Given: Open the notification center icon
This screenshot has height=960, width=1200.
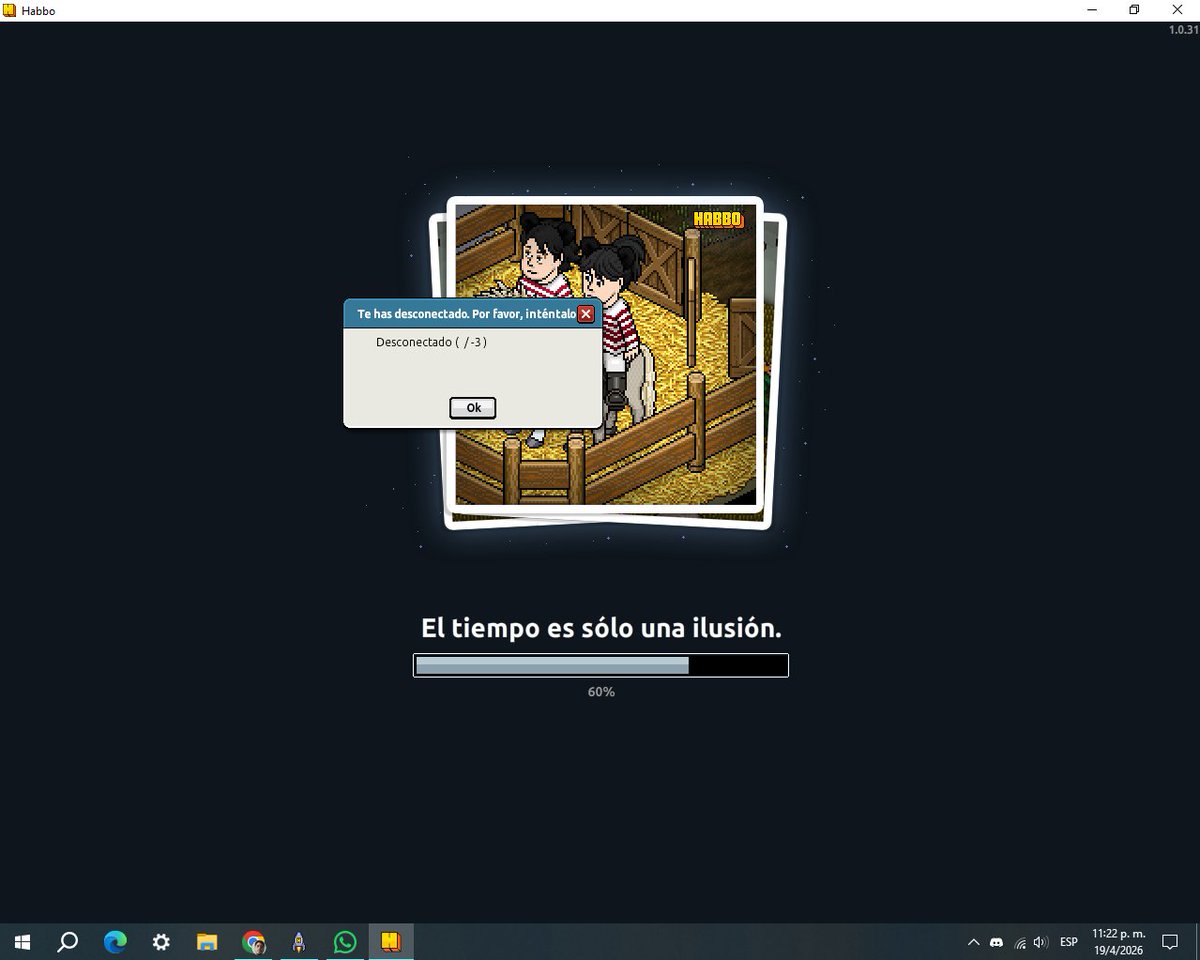Looking at the screenshot, I should (x=1170, y=942).
